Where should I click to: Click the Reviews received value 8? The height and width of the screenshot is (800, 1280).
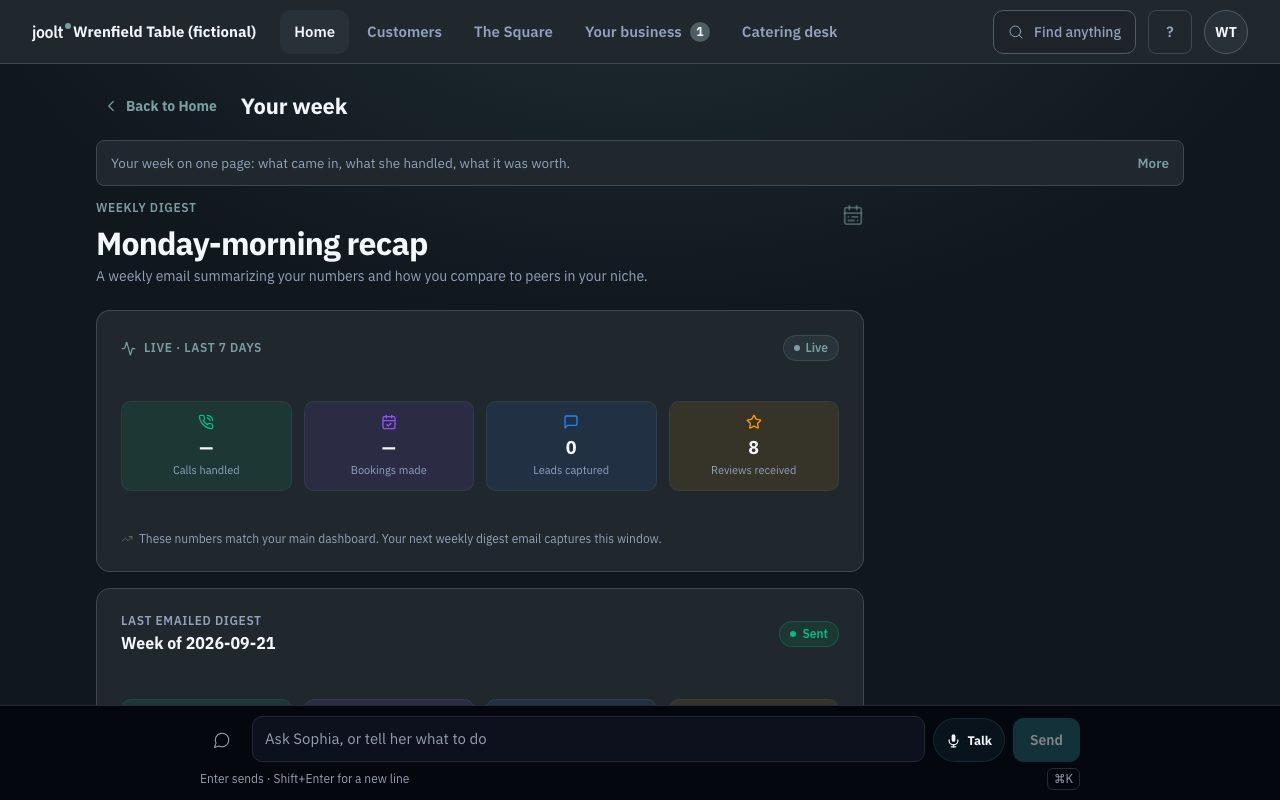click(x=754, y=447)
